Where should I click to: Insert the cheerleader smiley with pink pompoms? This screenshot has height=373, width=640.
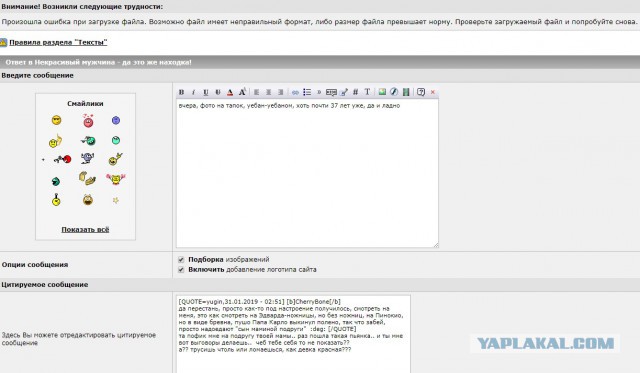[116, 179]
